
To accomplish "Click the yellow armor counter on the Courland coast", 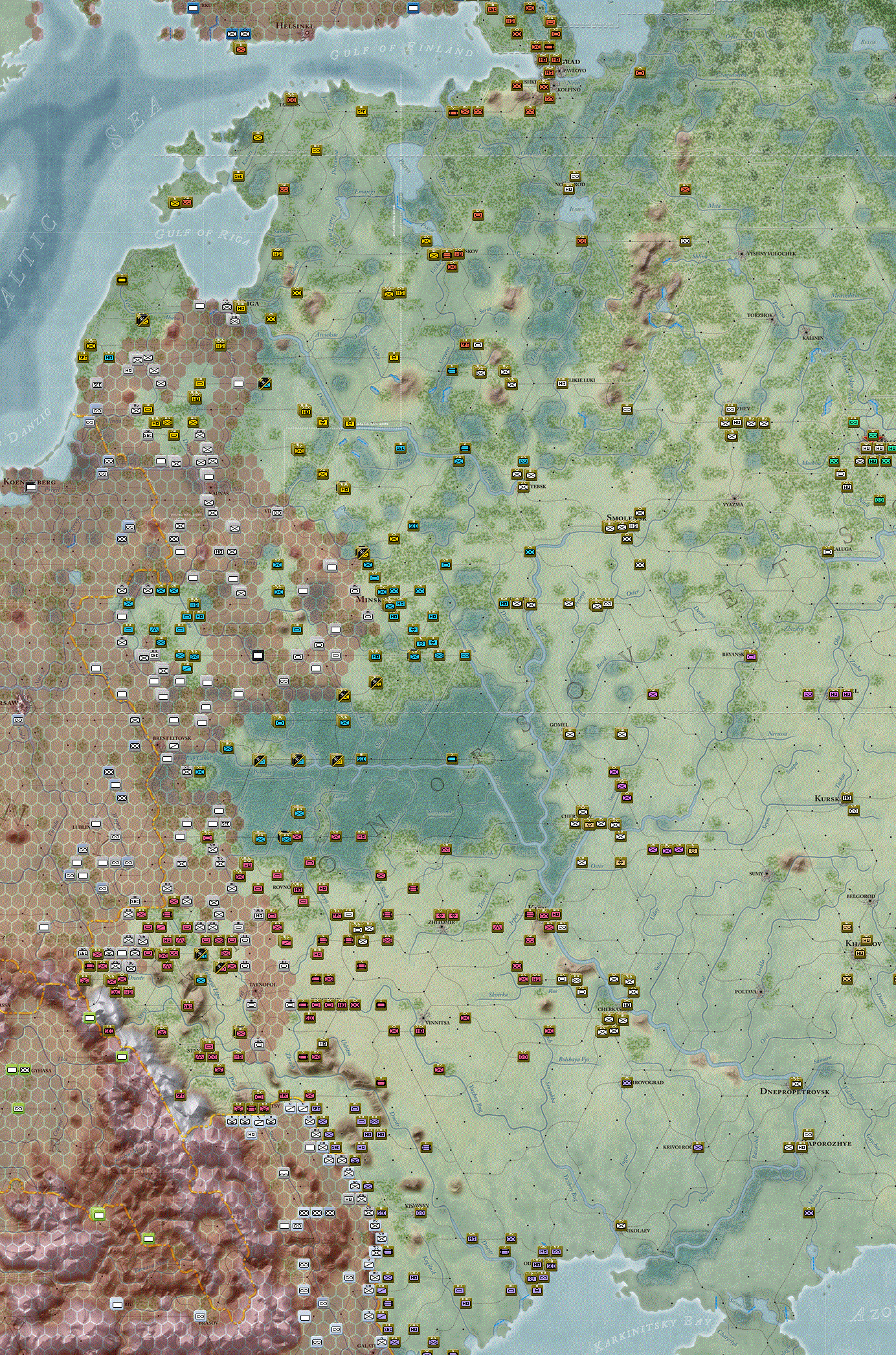I will click(x=122, y=280).
